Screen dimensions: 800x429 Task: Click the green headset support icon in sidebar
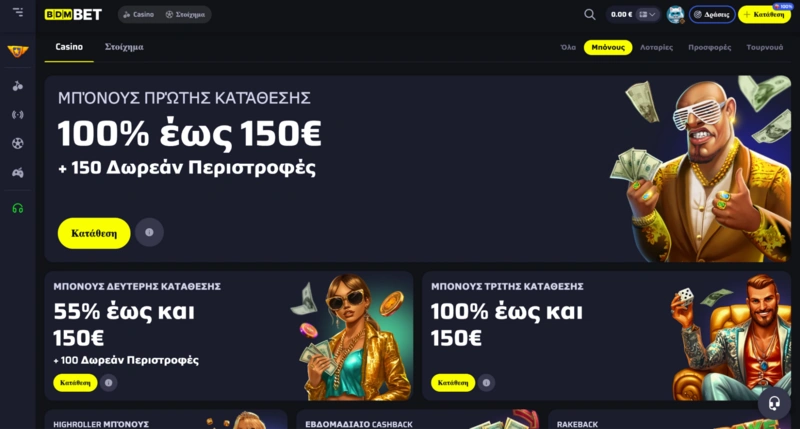pos(18,208)
